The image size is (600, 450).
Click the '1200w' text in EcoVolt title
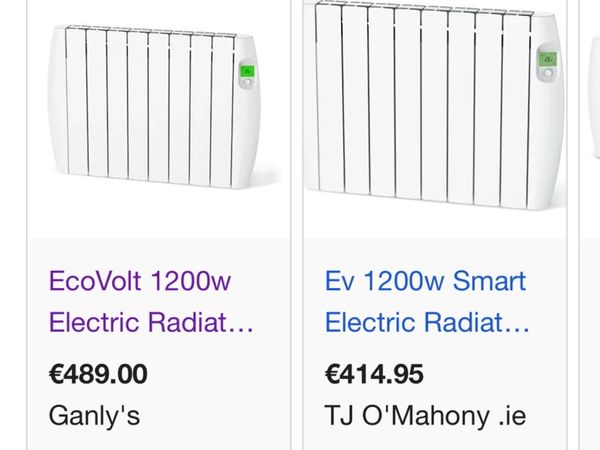[x=191, y=281]
